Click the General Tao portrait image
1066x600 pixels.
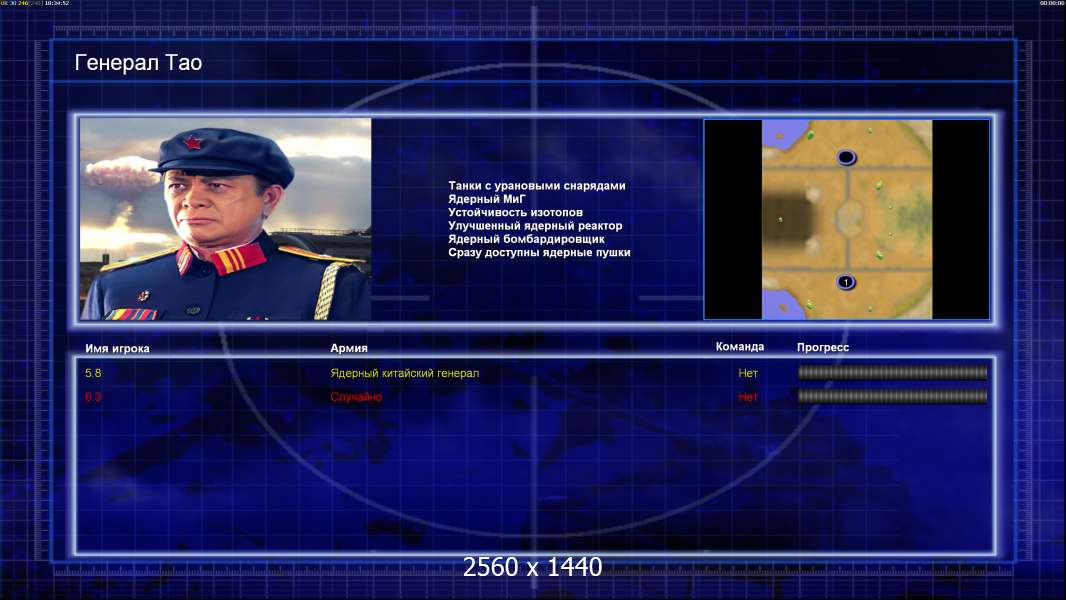tap(226, 219)
